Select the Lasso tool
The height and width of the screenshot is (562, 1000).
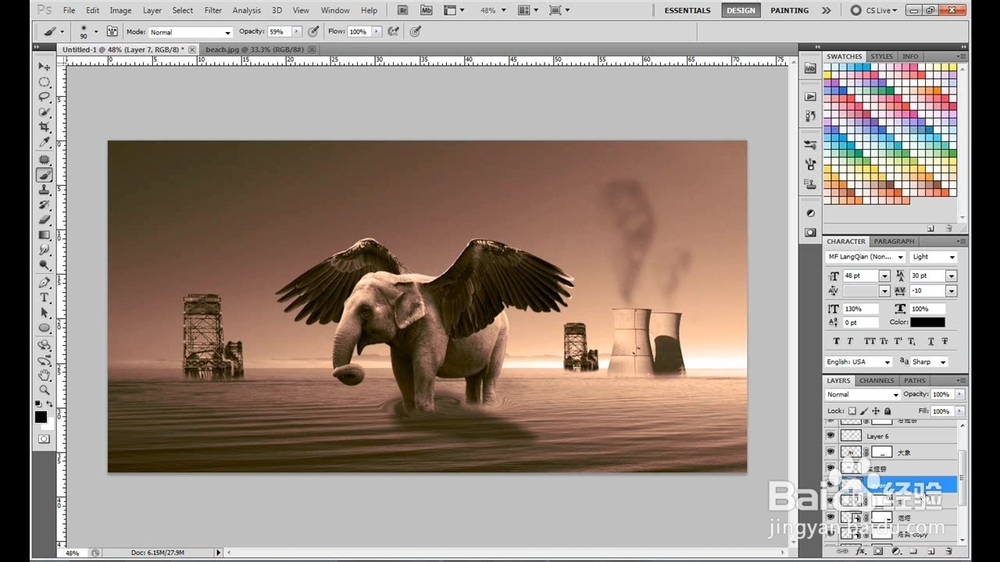pyautogui.click(x=44, y=97)
